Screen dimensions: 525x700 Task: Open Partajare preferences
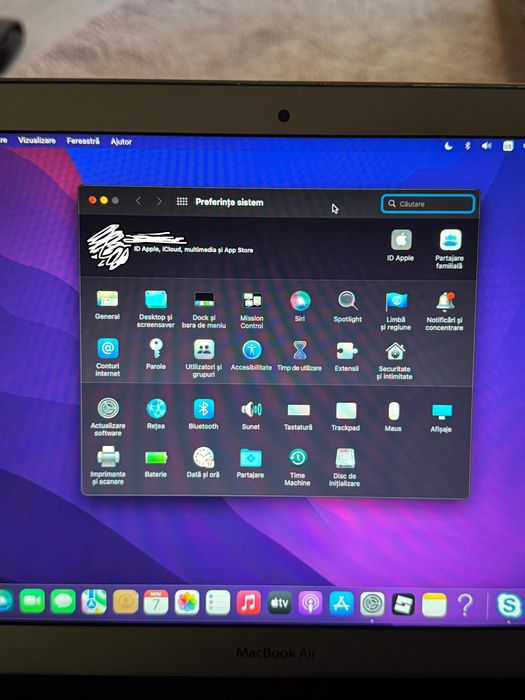point(251,463)
